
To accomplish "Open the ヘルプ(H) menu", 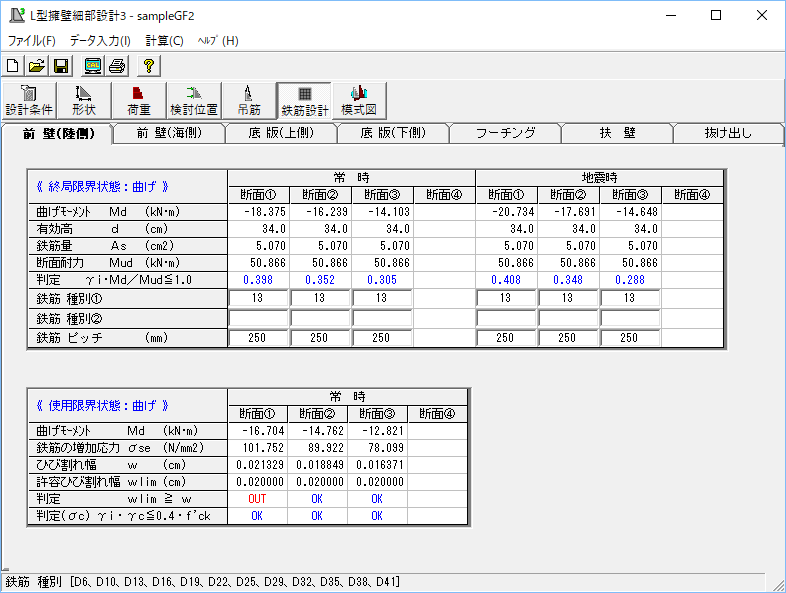I will tap(218, 41).
